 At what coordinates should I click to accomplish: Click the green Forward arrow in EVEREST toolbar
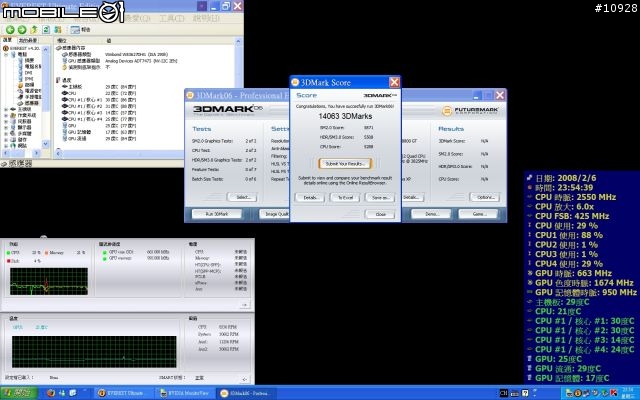coord(22,29)
